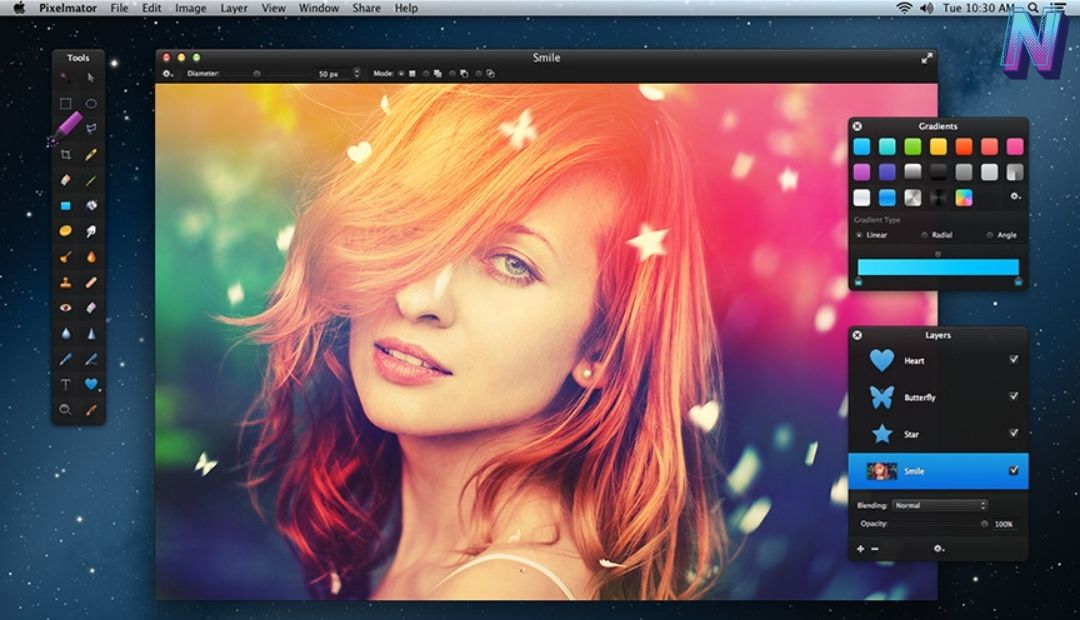Select the second Mode radio option
Image resolution: width=1080 pixels, height=620 pixels.
426,74
